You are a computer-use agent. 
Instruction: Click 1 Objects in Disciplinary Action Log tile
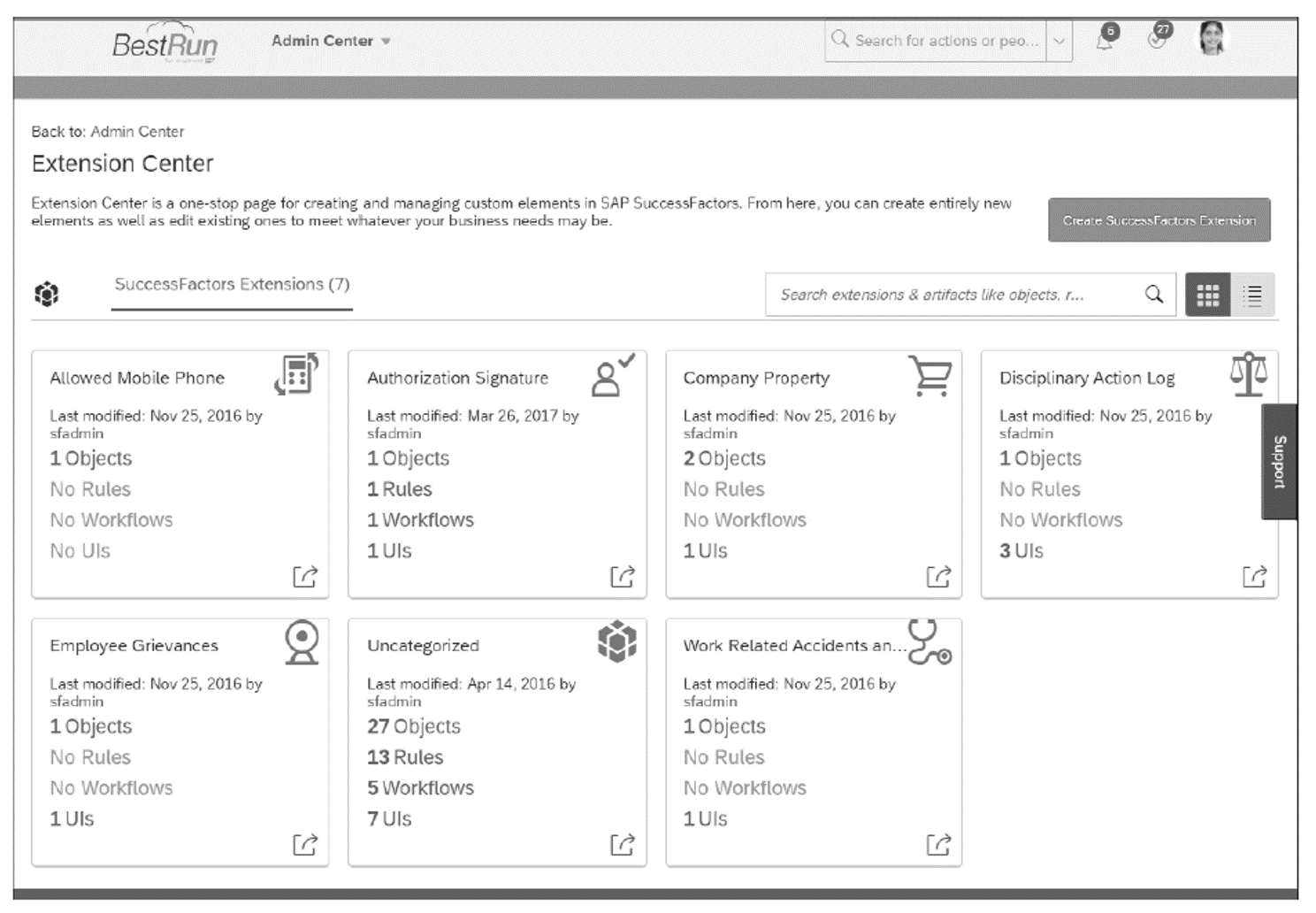[1041, 458]
